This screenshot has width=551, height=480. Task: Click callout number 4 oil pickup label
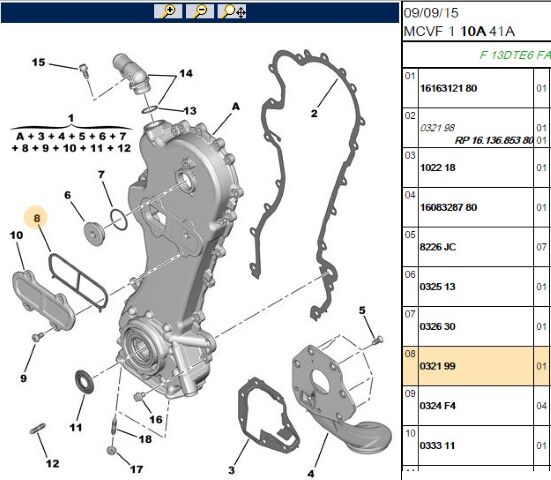[x=311, y=473]
